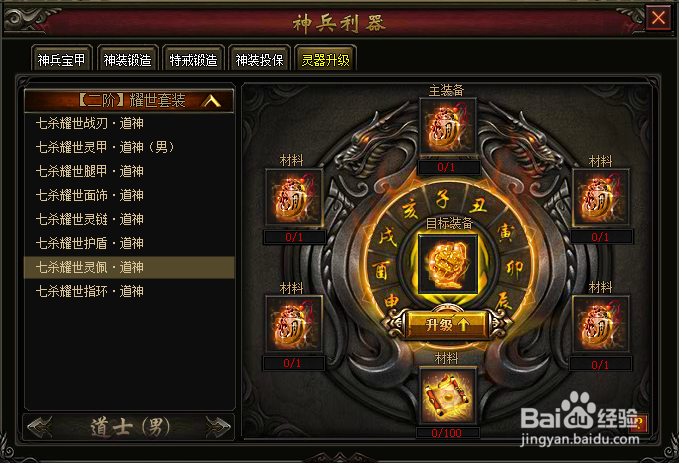The width and height of the screenshot is (679, 463).
Task: Switch to the 神装投保 tab
Action: point(259,58)
